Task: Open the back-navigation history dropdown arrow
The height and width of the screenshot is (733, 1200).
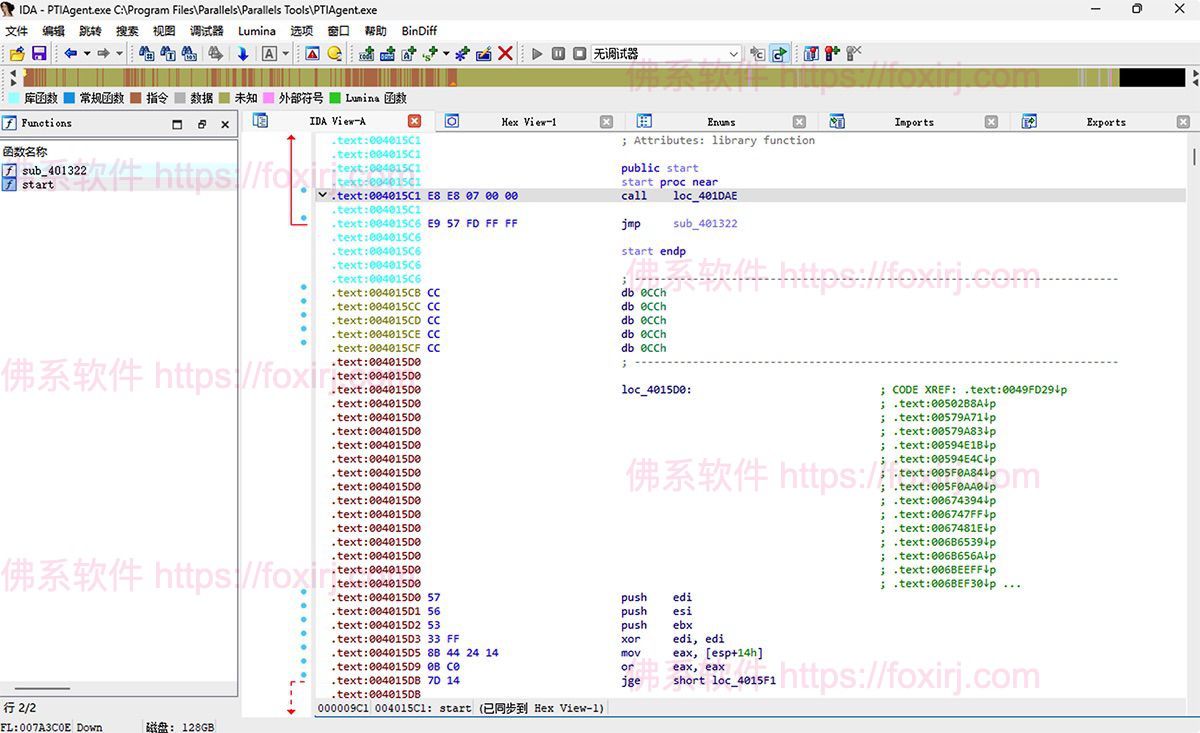Action: (x=86, y=53)
